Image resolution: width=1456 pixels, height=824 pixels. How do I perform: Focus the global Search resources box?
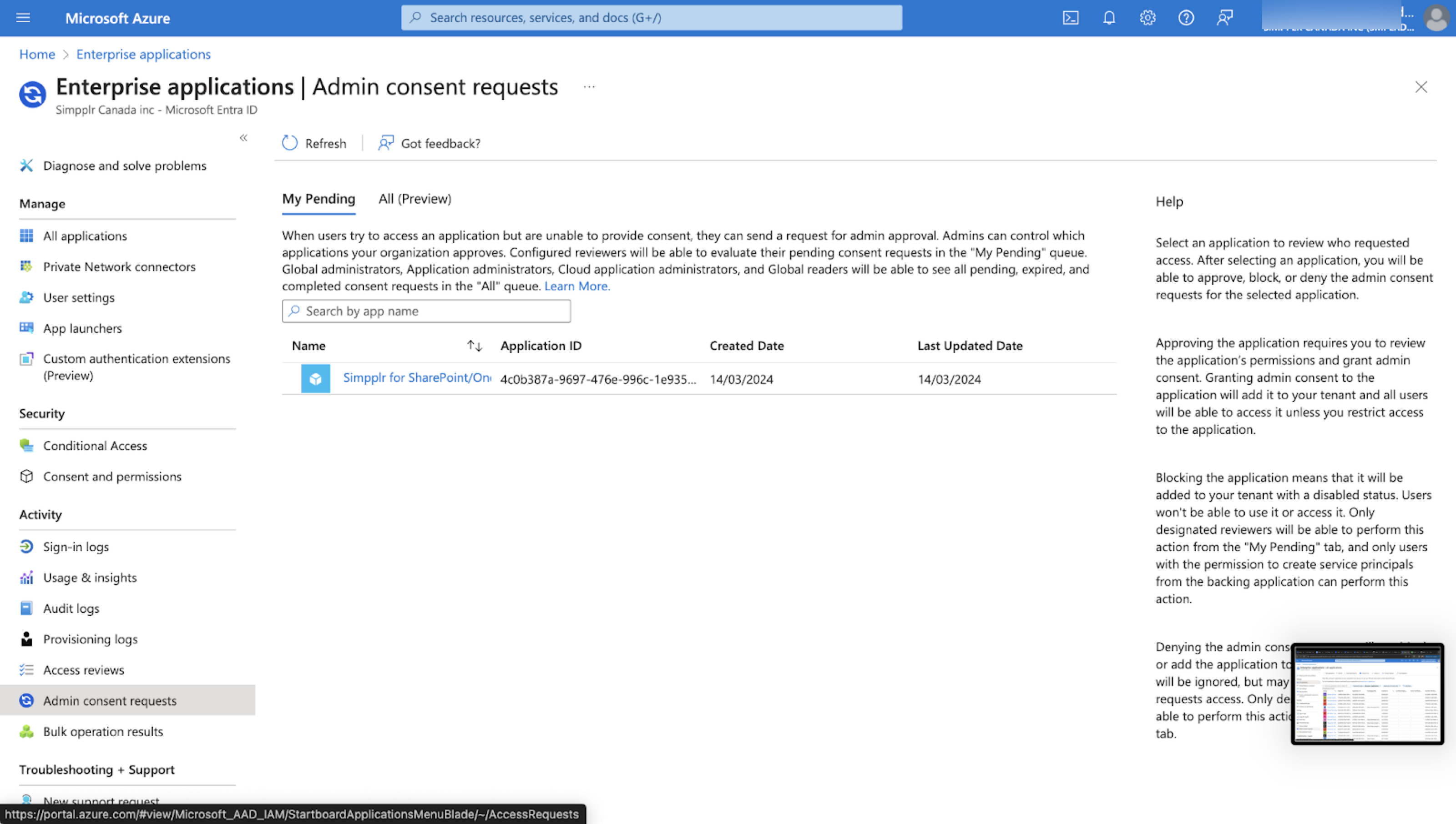click(x=652, y=18)
